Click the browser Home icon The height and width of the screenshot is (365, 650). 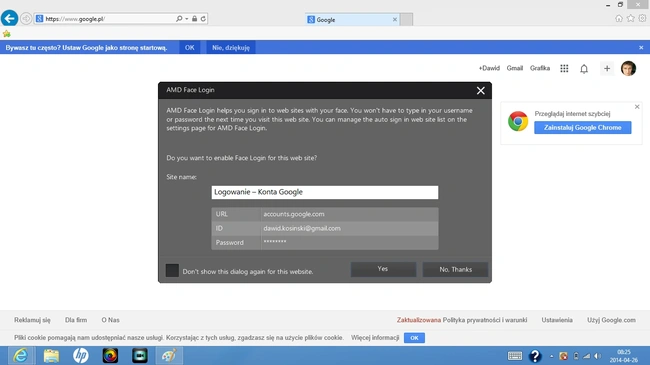(x=619, y=18)
